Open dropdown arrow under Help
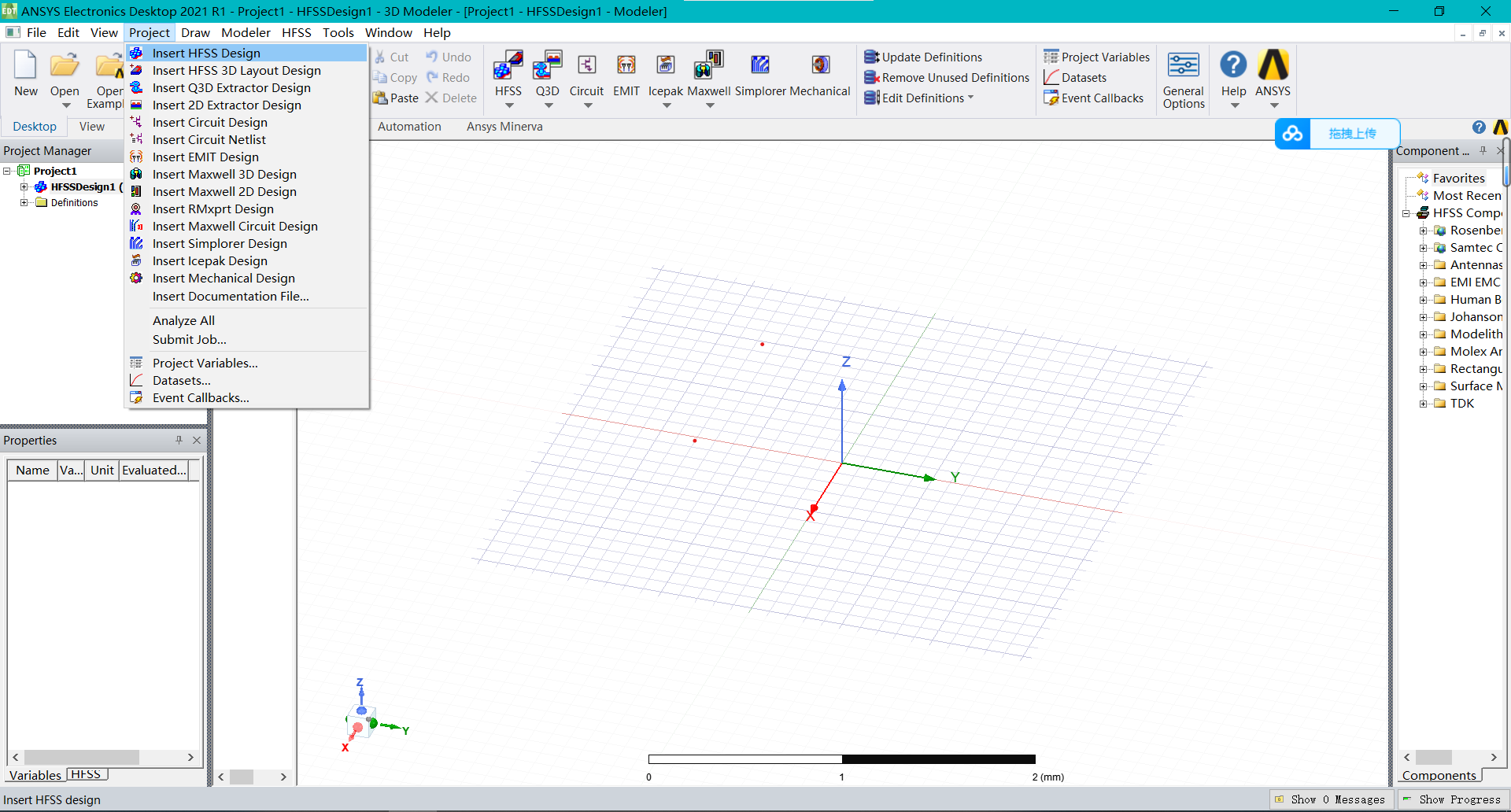This screenshot has width=1511, height=812. [1234, 105]
